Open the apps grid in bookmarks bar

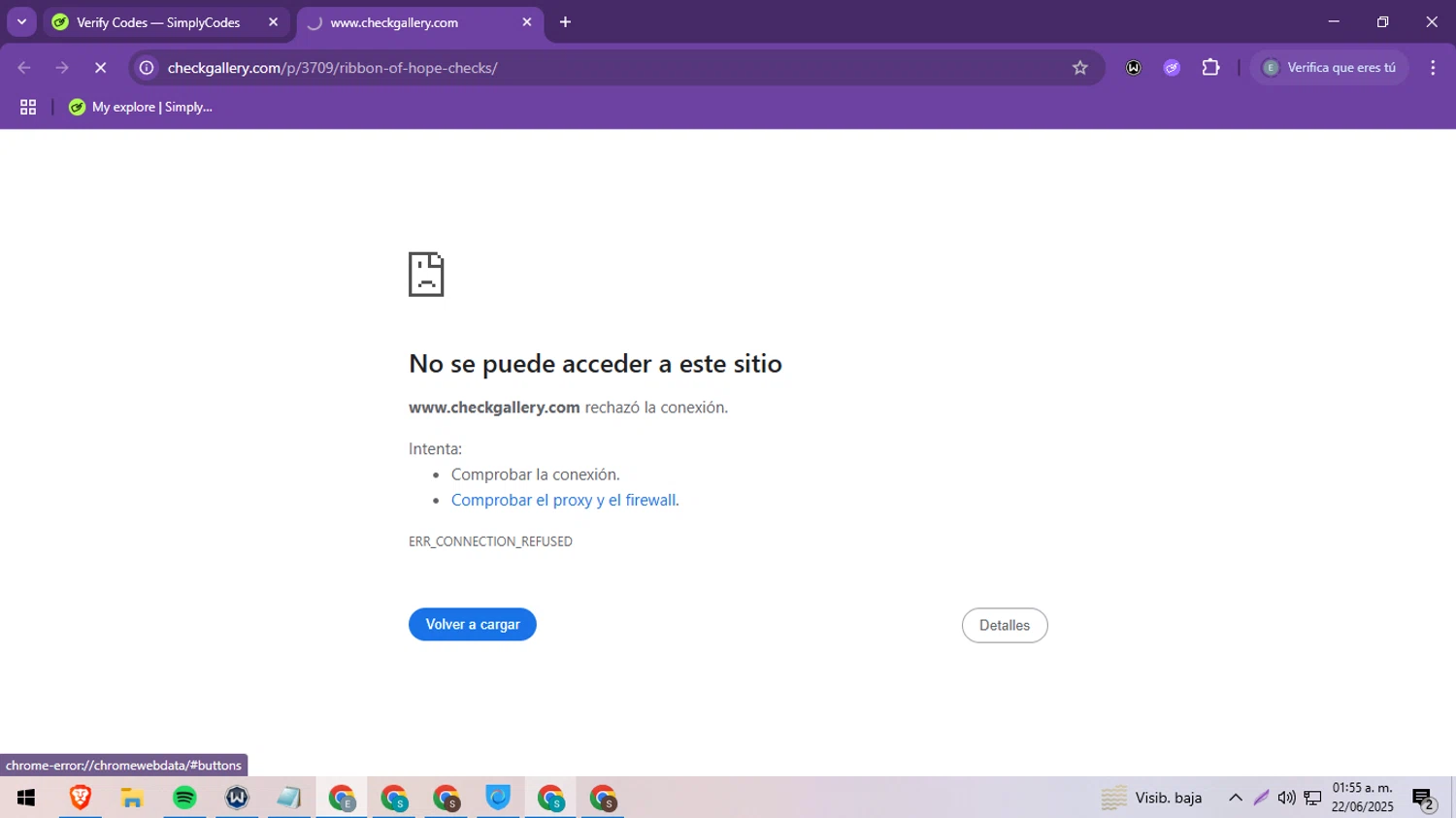pyautogui.click(x=28, y=108)
